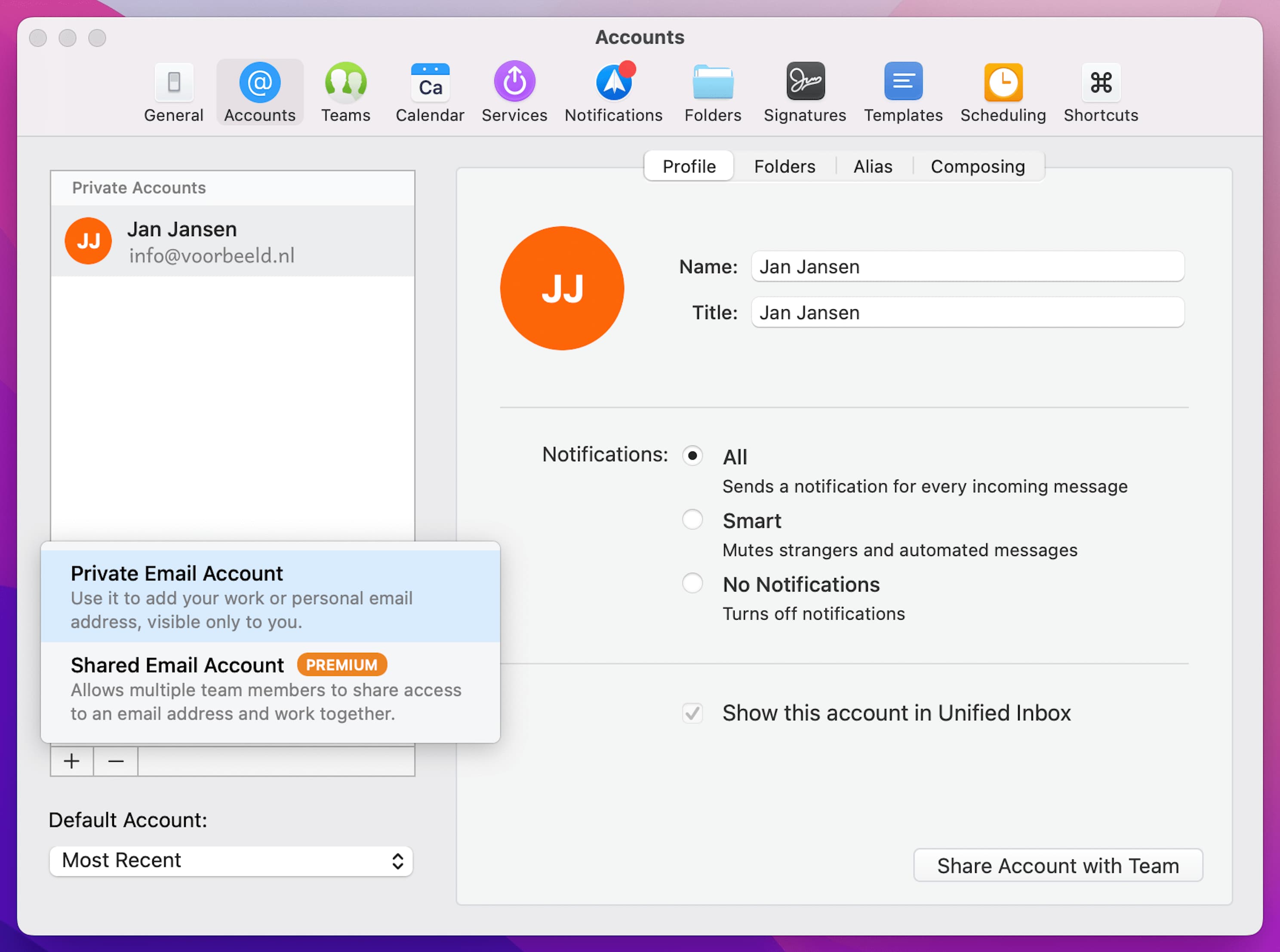Open General preferences pane
The image size is (1280, 952).
point(173,92)
